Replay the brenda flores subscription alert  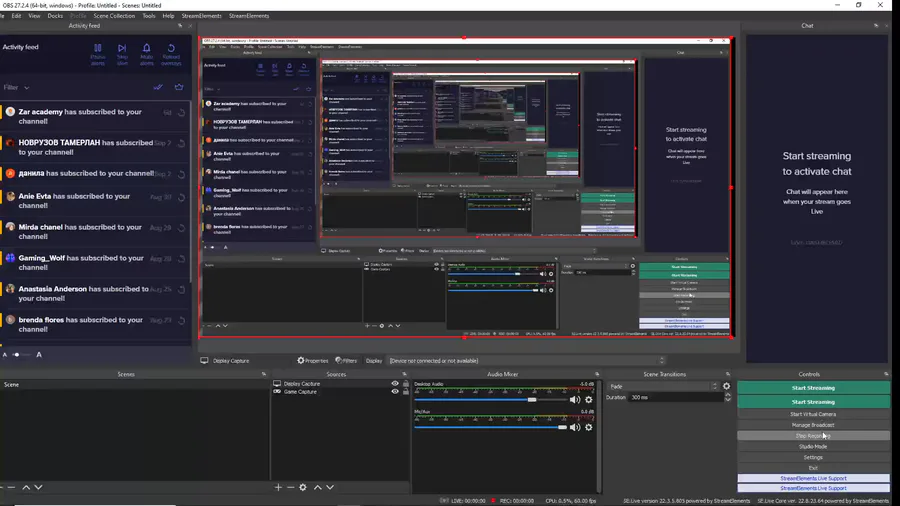tap(181, 321)
